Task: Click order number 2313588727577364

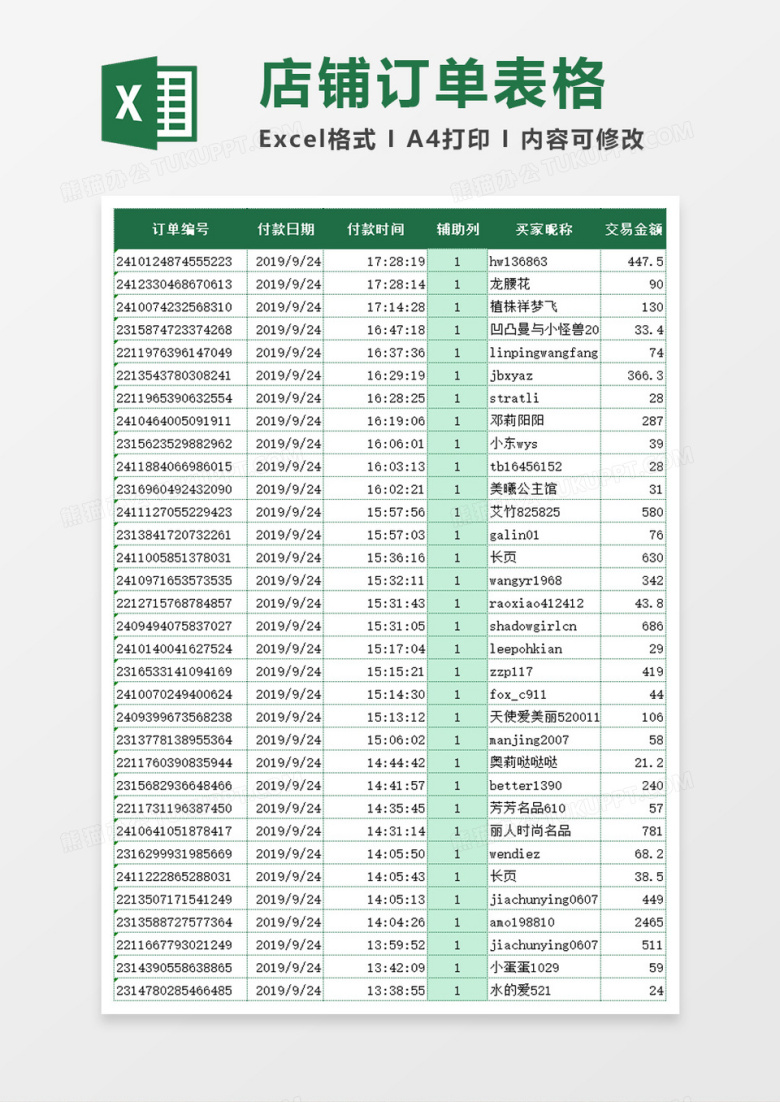Action: pyautogui.click(x=174, y=922)
